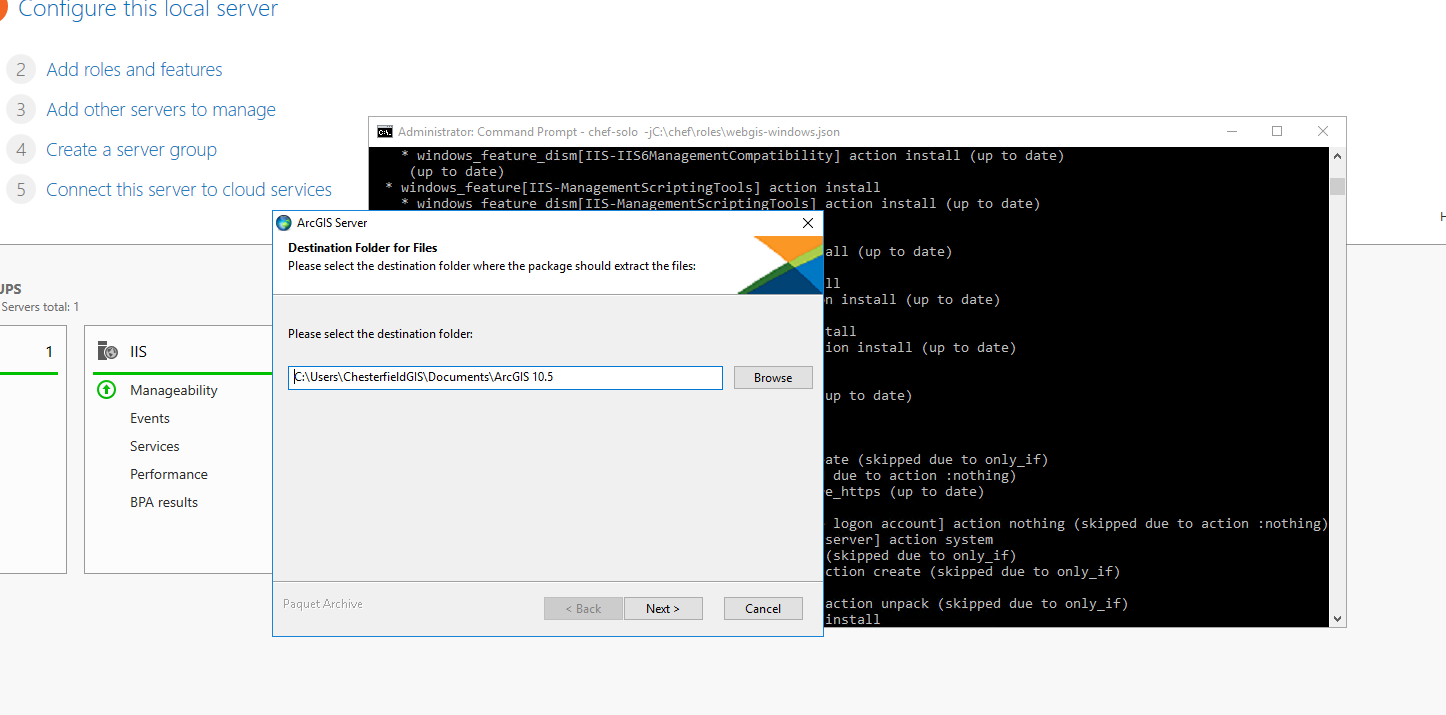Click step number 5 circle
Image resolution: width=1446 pixels, height=715 pixels.
20,189
